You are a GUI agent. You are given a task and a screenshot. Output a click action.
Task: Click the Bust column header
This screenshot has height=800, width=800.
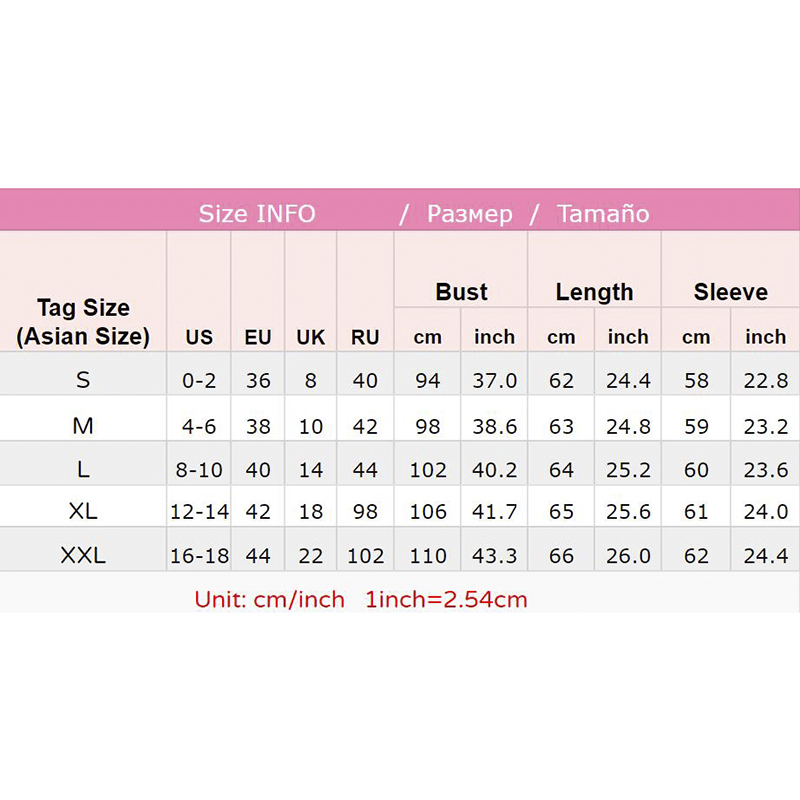coord(461,292)
